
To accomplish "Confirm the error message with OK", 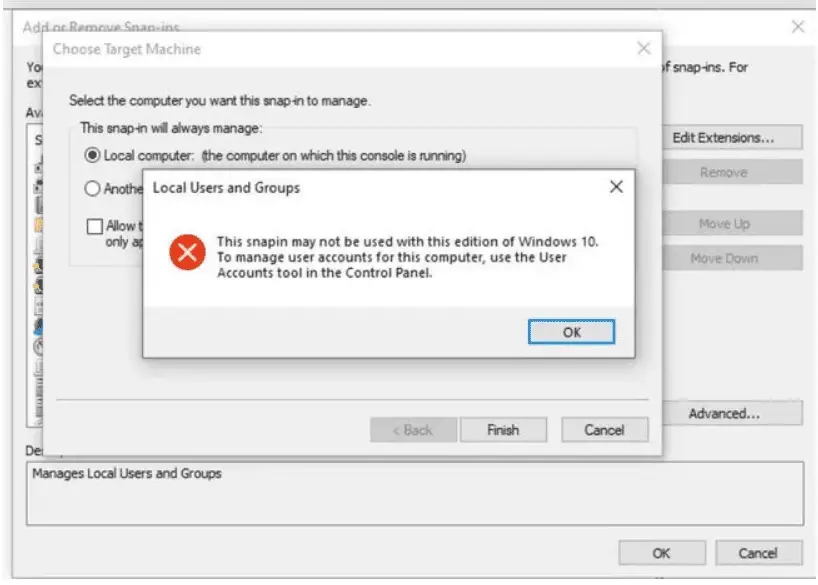I will pos(571,332).
